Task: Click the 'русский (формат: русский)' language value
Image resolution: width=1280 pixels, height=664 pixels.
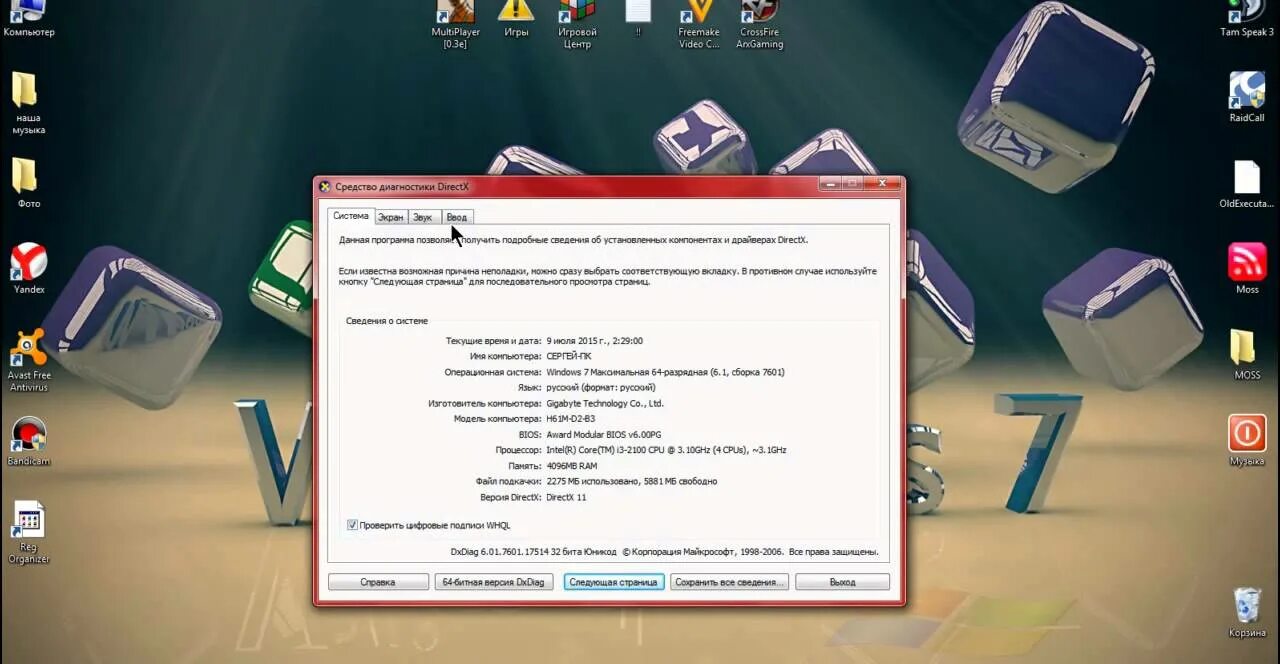Action: [601, 387]
